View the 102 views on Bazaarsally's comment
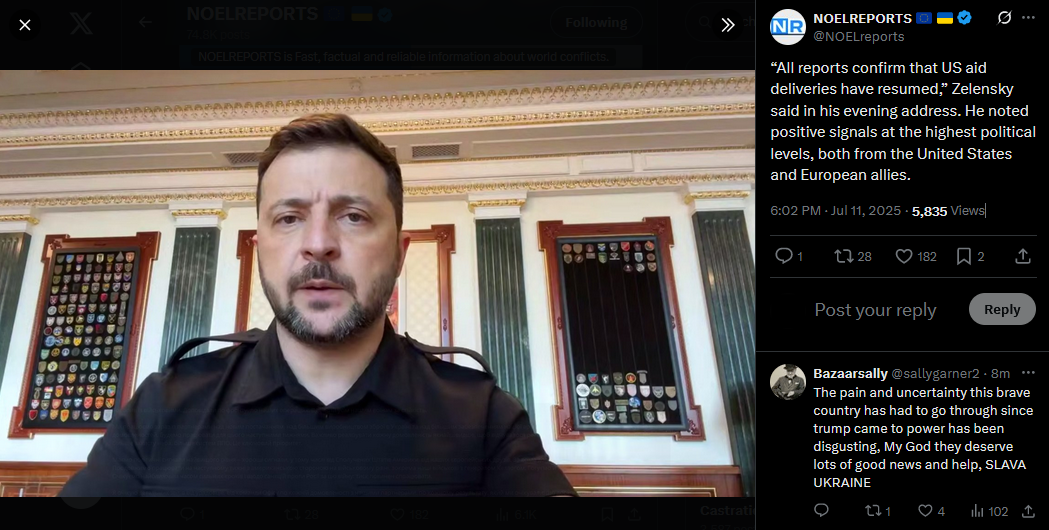 (989, 511)
